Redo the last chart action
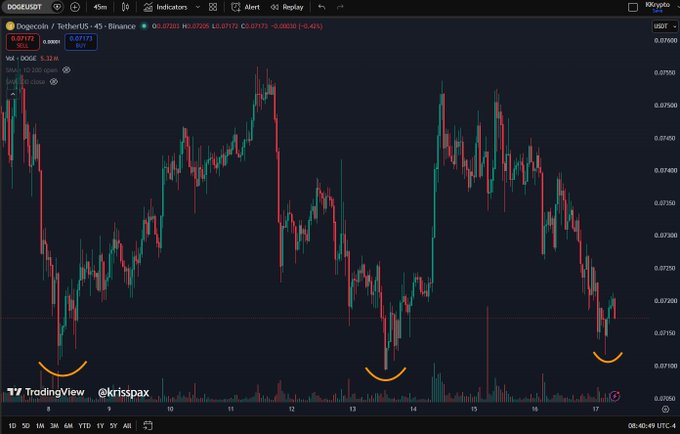Viewport: 680px width, 434px height. point(340,7)
